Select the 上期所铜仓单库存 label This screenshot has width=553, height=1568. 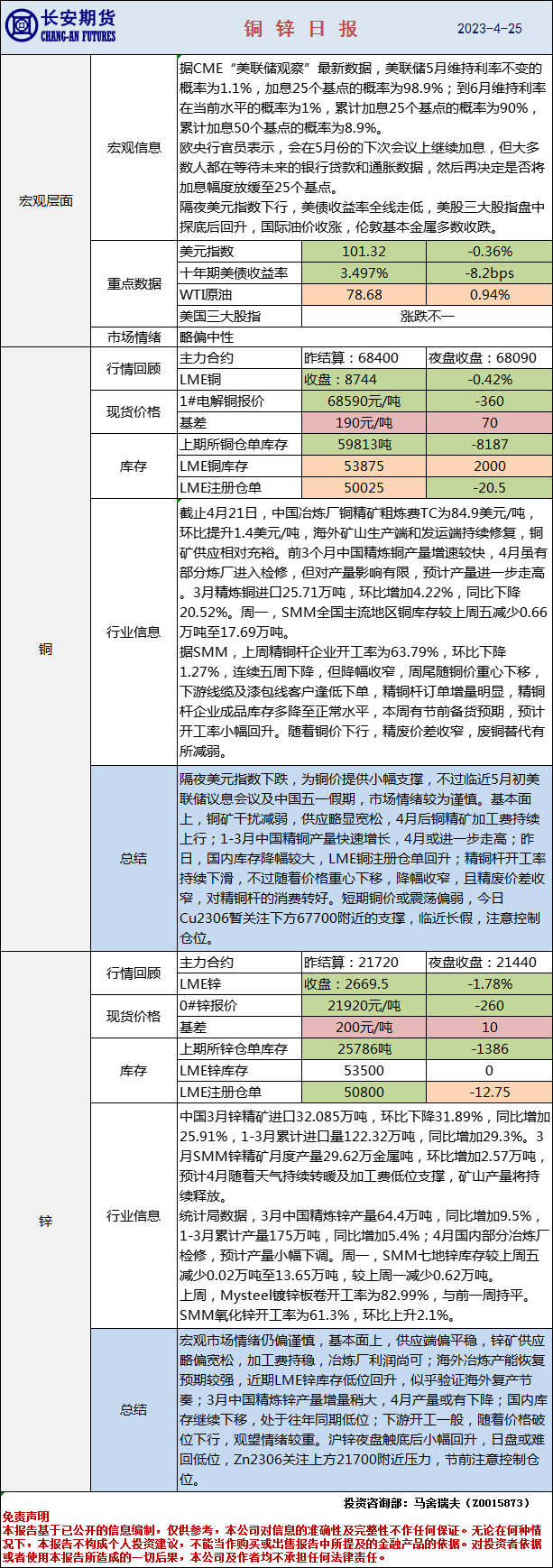(240, 444)
